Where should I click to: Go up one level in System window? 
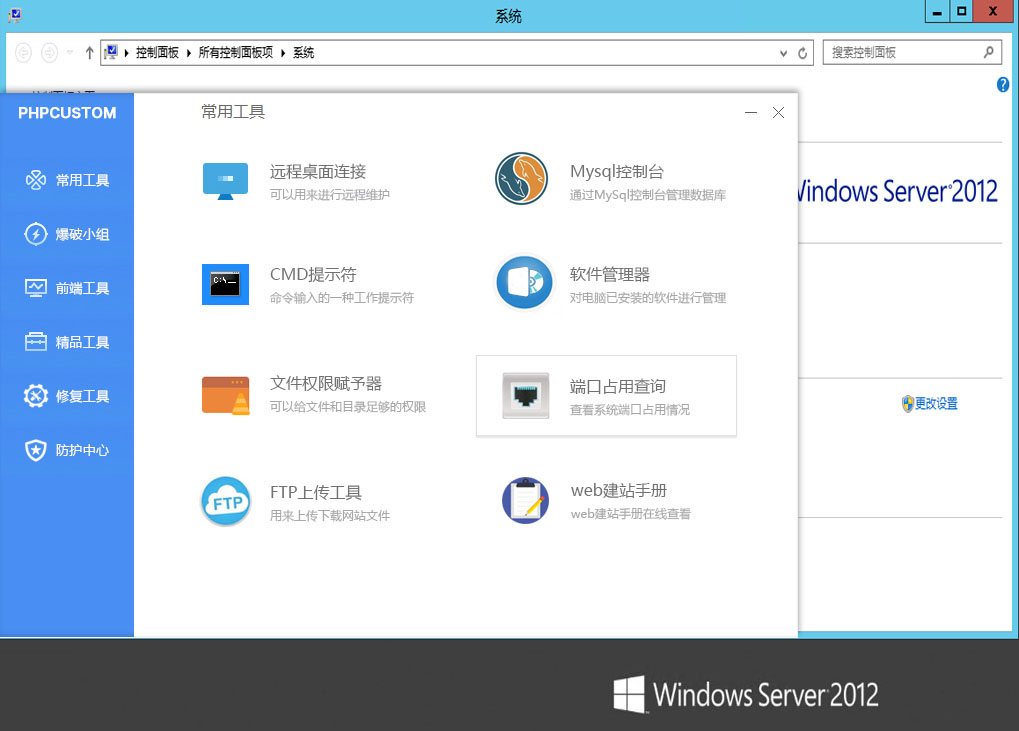(89, 53)
